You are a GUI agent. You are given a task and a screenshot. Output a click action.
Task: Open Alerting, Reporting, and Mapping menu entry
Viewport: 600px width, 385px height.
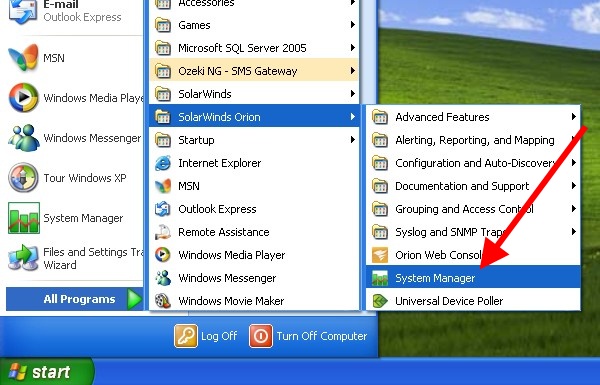pyautogui.click(x=473, y=140)
